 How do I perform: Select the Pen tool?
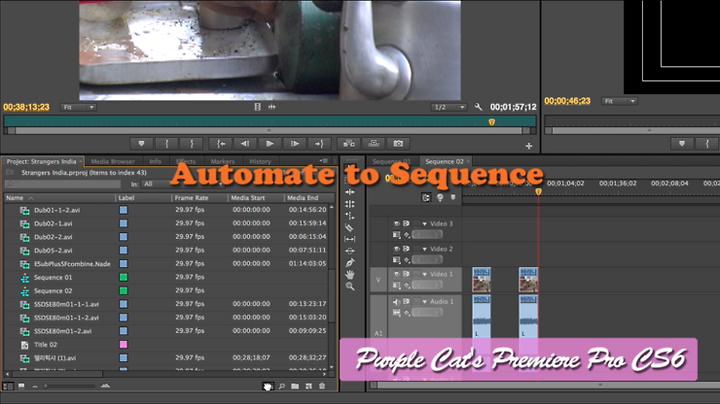click(350, 263)
